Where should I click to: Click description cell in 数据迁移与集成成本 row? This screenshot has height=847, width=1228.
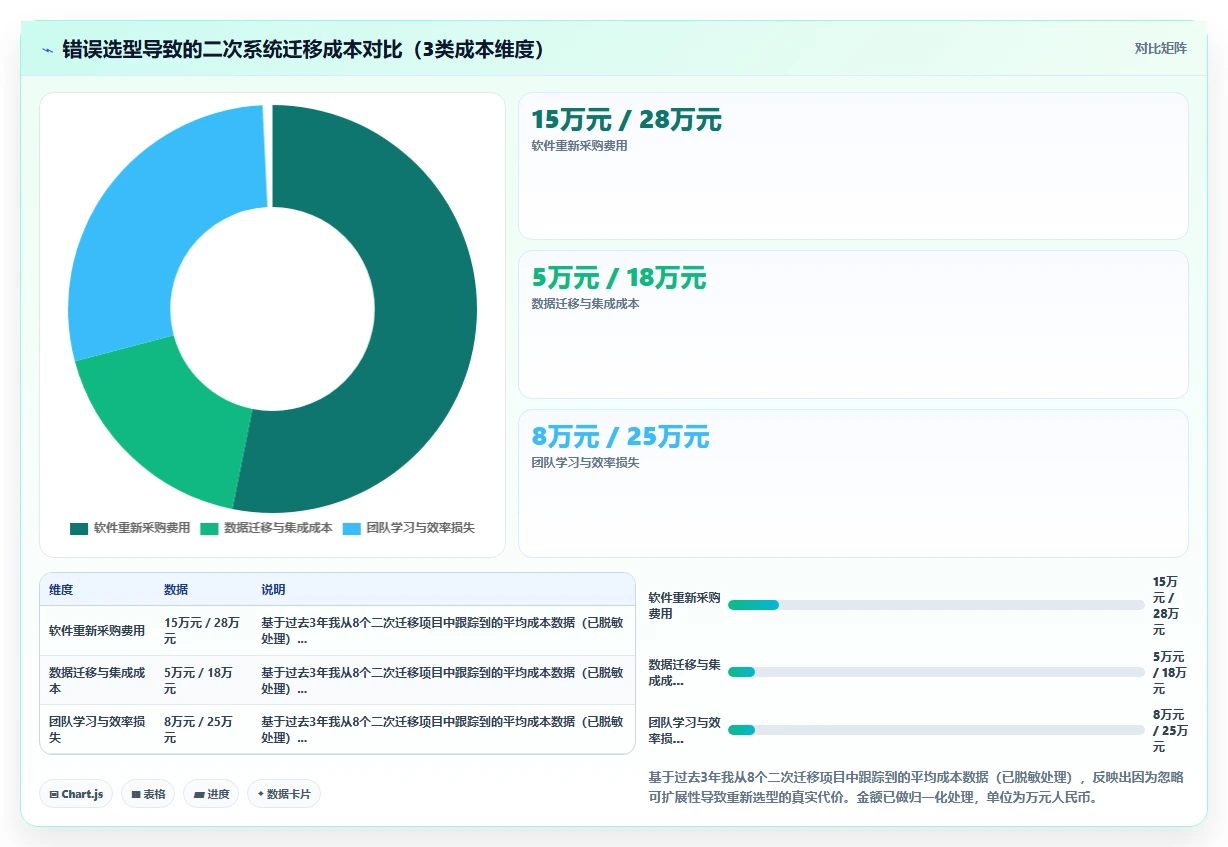point(442,680)
